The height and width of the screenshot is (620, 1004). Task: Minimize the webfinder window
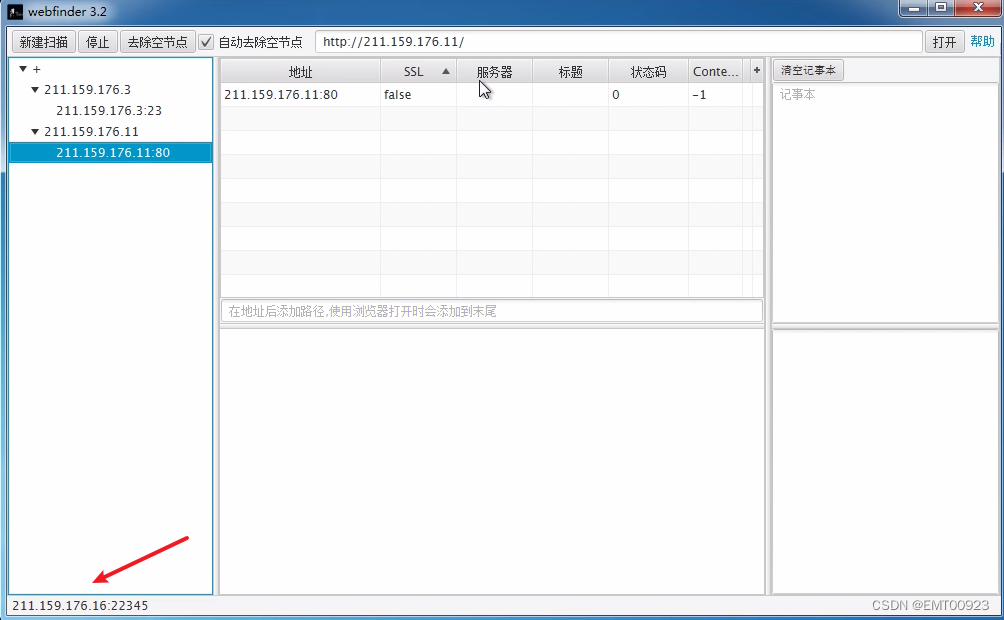[x=914, y=8]
